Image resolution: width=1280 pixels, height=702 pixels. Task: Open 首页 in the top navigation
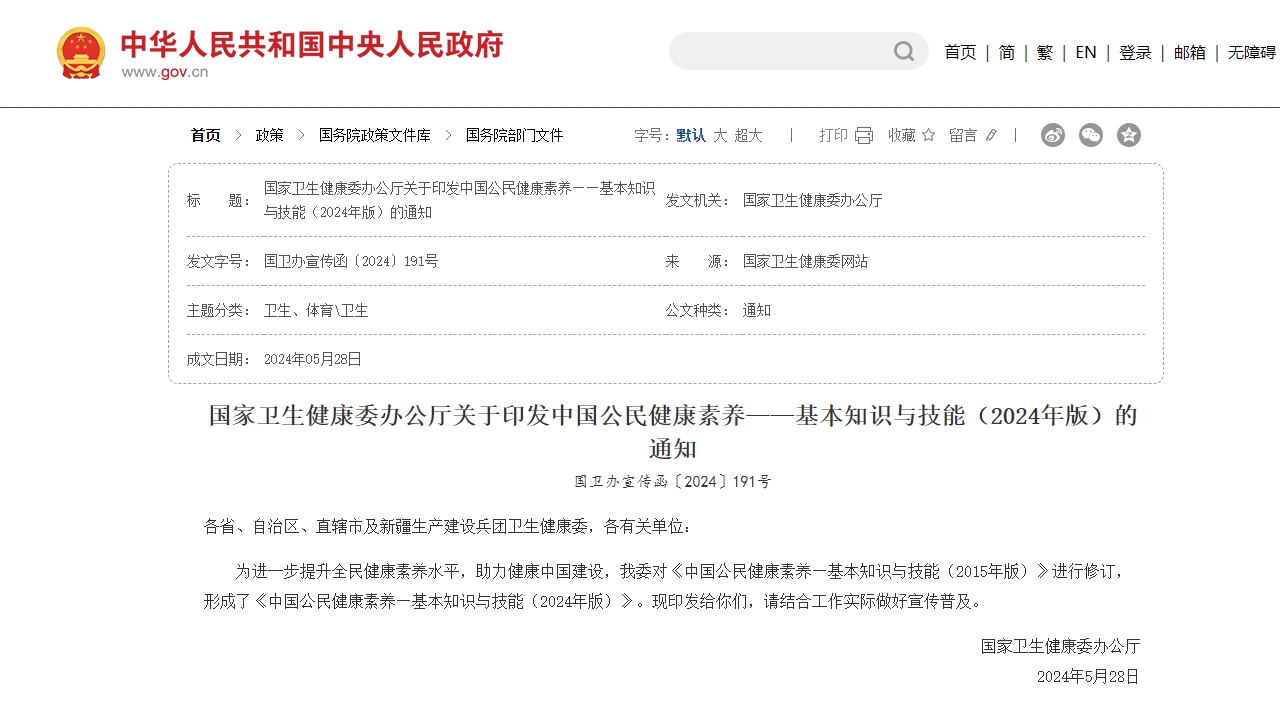960,53
